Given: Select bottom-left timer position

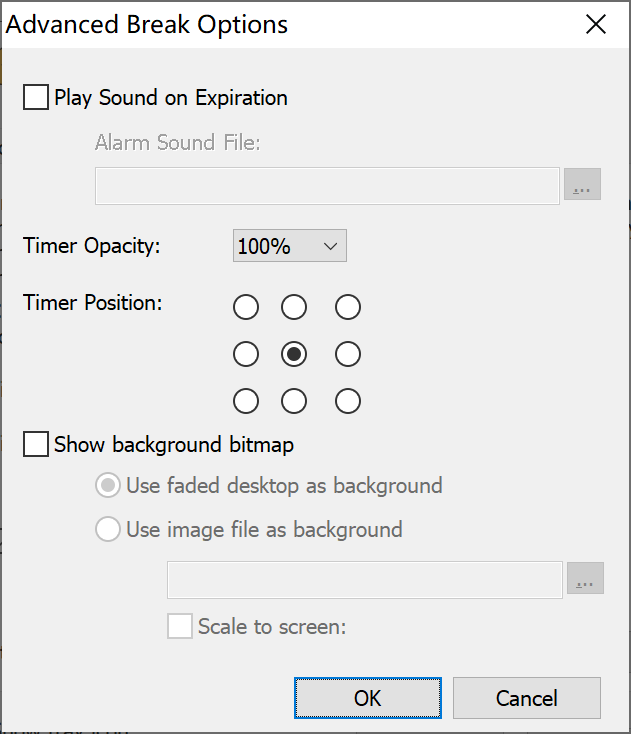Looking at the screenshot, I should (x=246, y=401).
